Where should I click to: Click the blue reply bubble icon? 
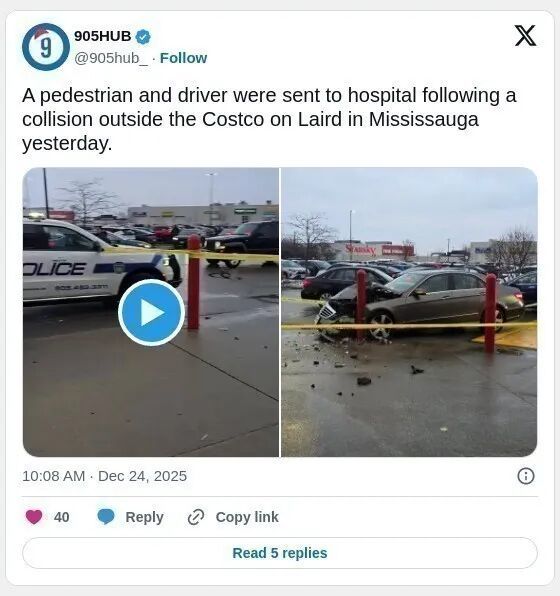(106, 517)
